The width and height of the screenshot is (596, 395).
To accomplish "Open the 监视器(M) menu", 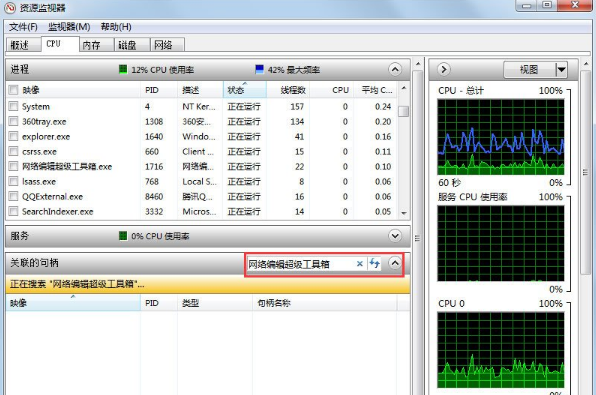I will point(69,27).
